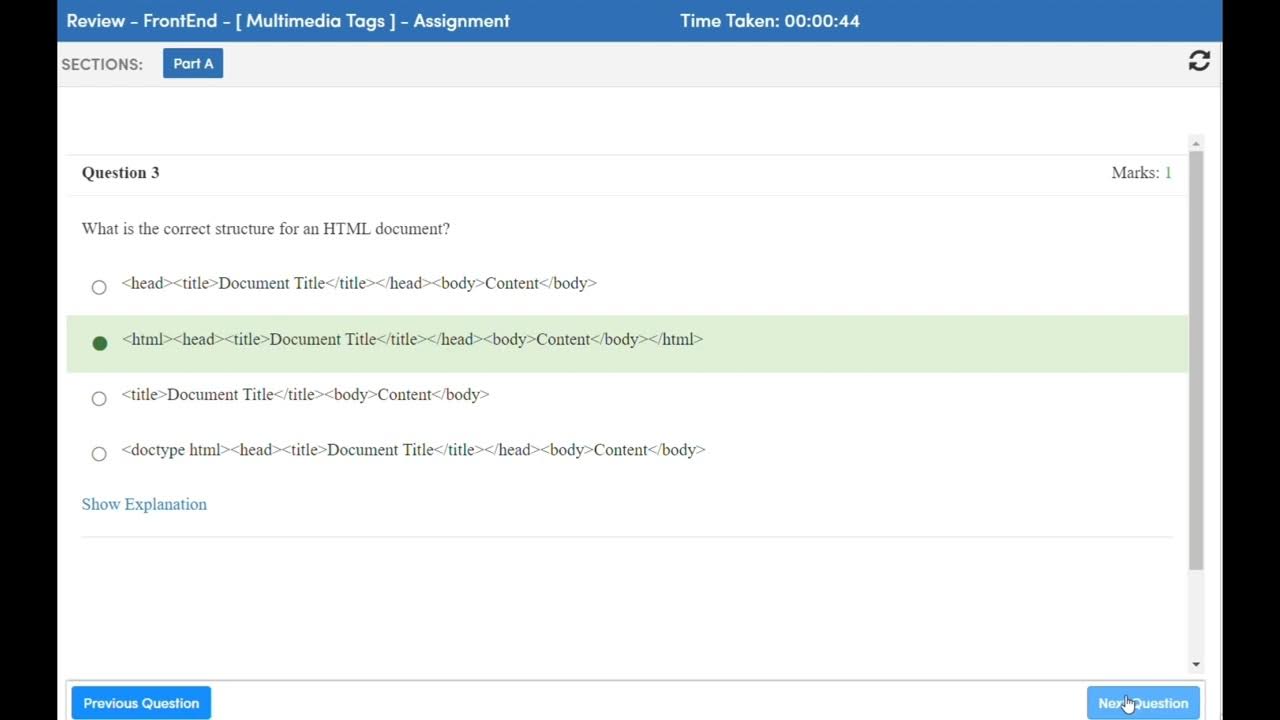Click the Time Taken: 00:00:44 timer
Image resolution: width=1280 pixels, height=720 pixels.
click(770, 20)
